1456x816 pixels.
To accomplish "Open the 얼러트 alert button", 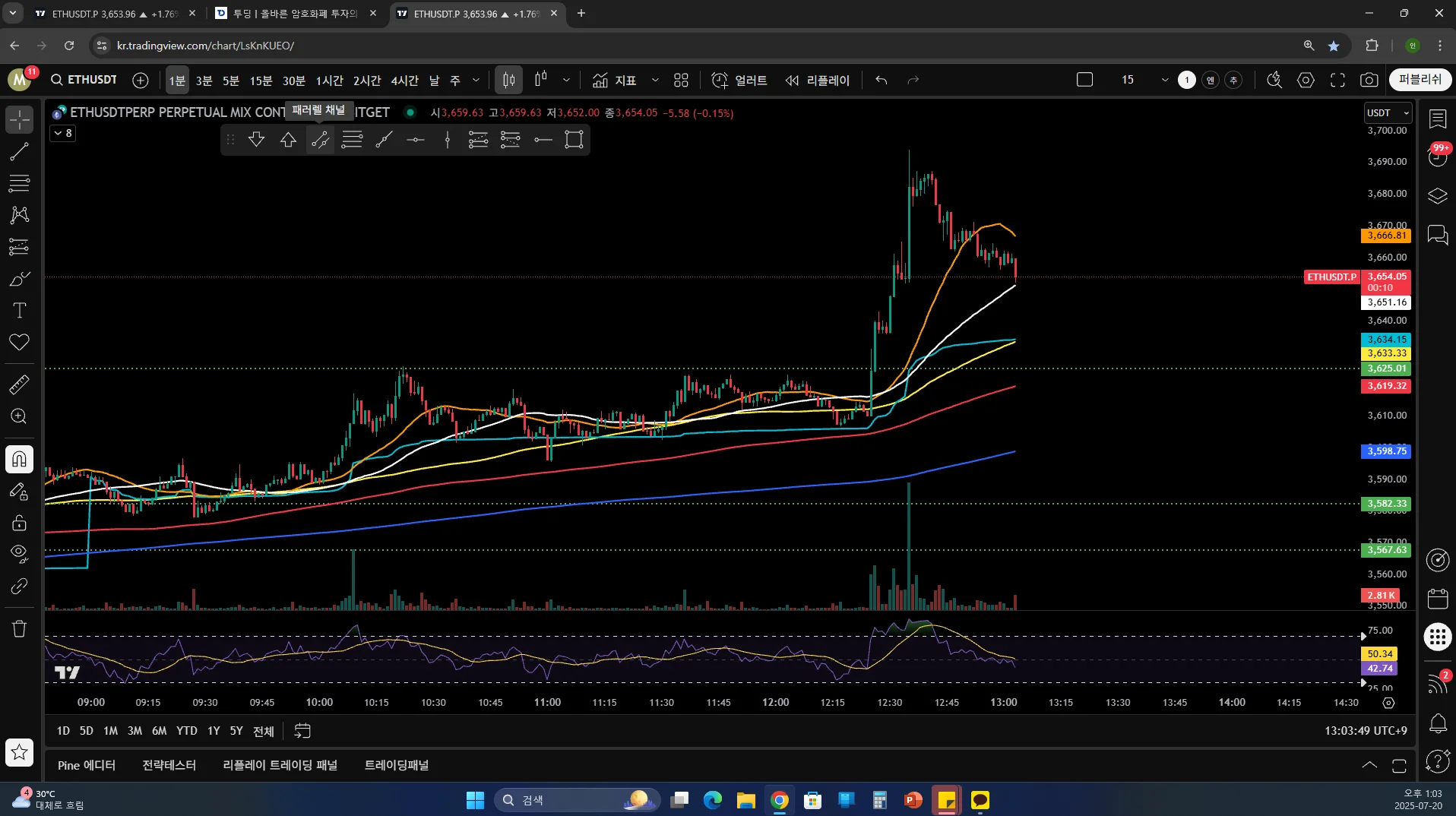I will [x=739, y=80].
